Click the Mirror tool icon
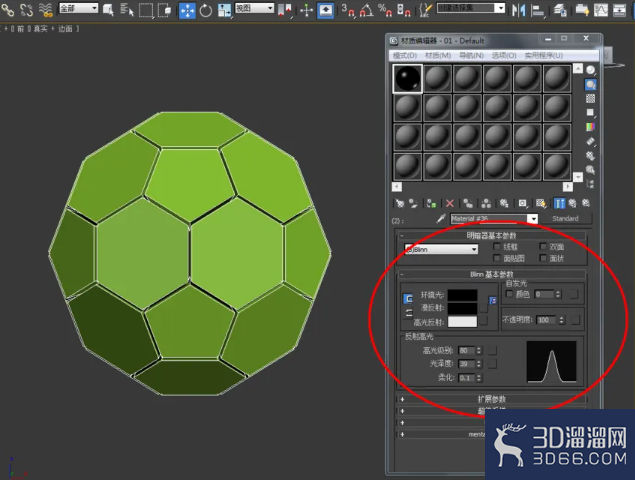Viewport: 635px width, 480px height. (518, 11)
